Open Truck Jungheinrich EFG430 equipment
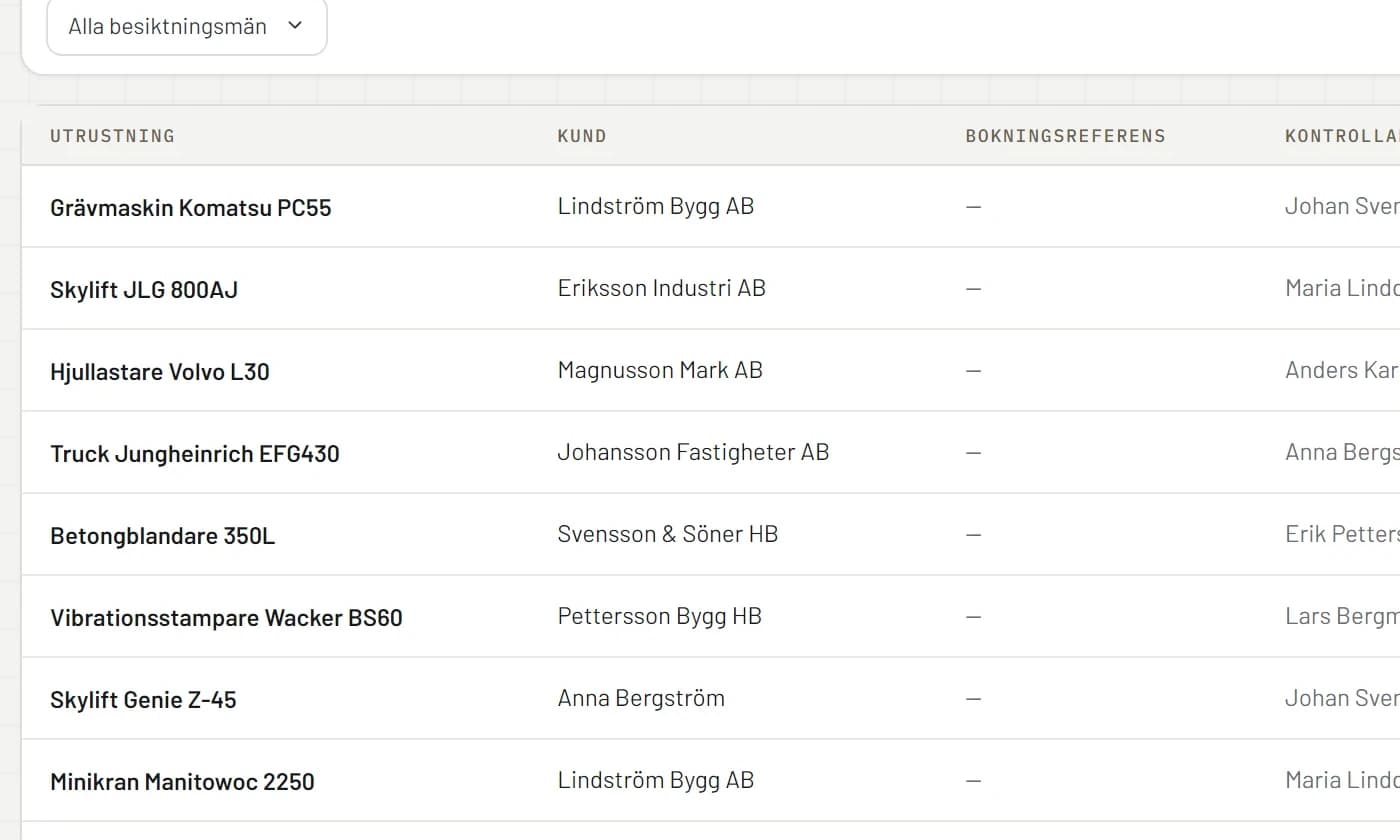Screen dimensions: 1400x840 coord(195,453)
